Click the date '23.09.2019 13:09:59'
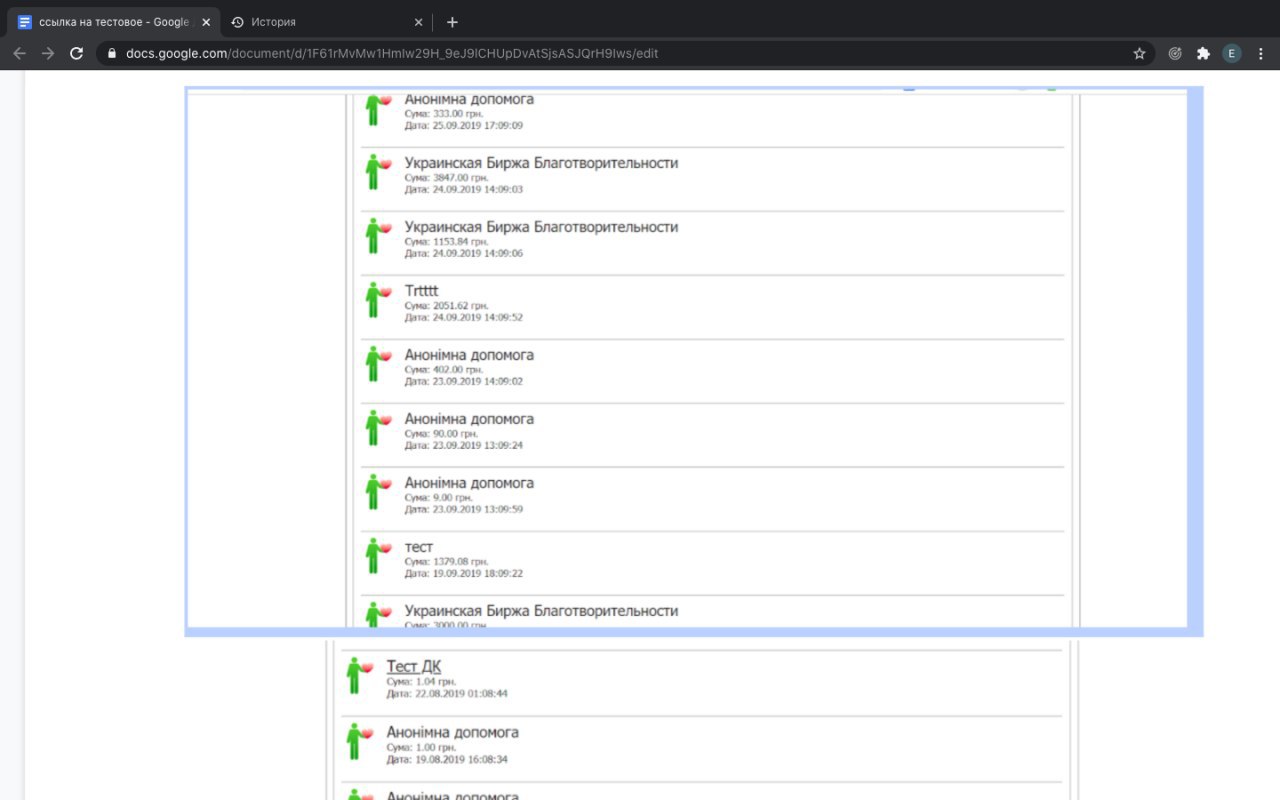 coord(478,510)
